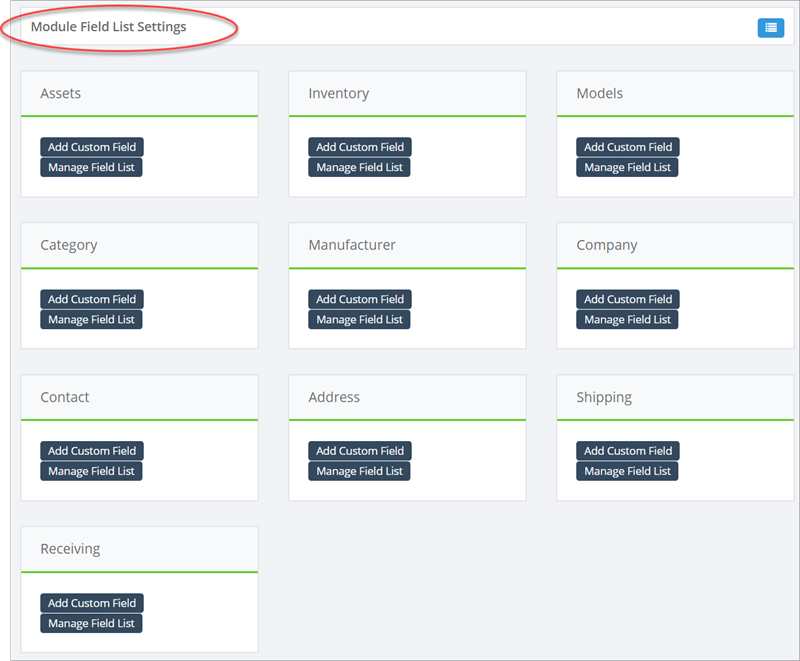The width and height of the screenshot is (800, 661).
Task: Add a custom field to Receiving
Action: [92, 603]
